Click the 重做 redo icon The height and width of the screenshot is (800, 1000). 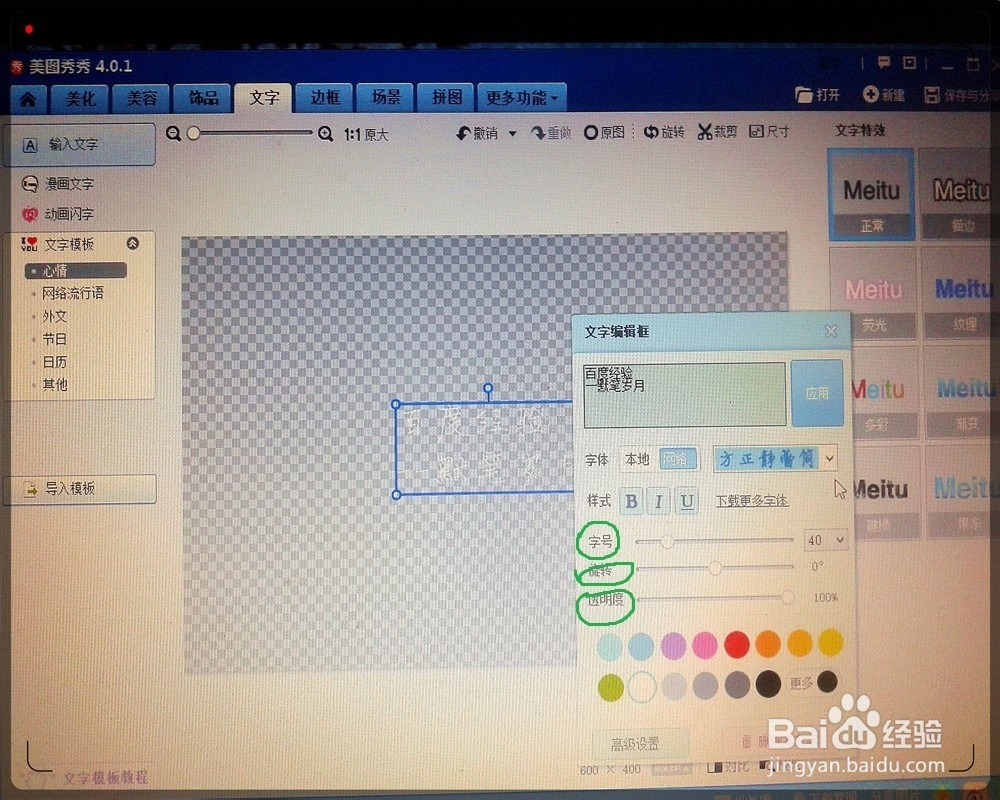[x=538, y=133]
